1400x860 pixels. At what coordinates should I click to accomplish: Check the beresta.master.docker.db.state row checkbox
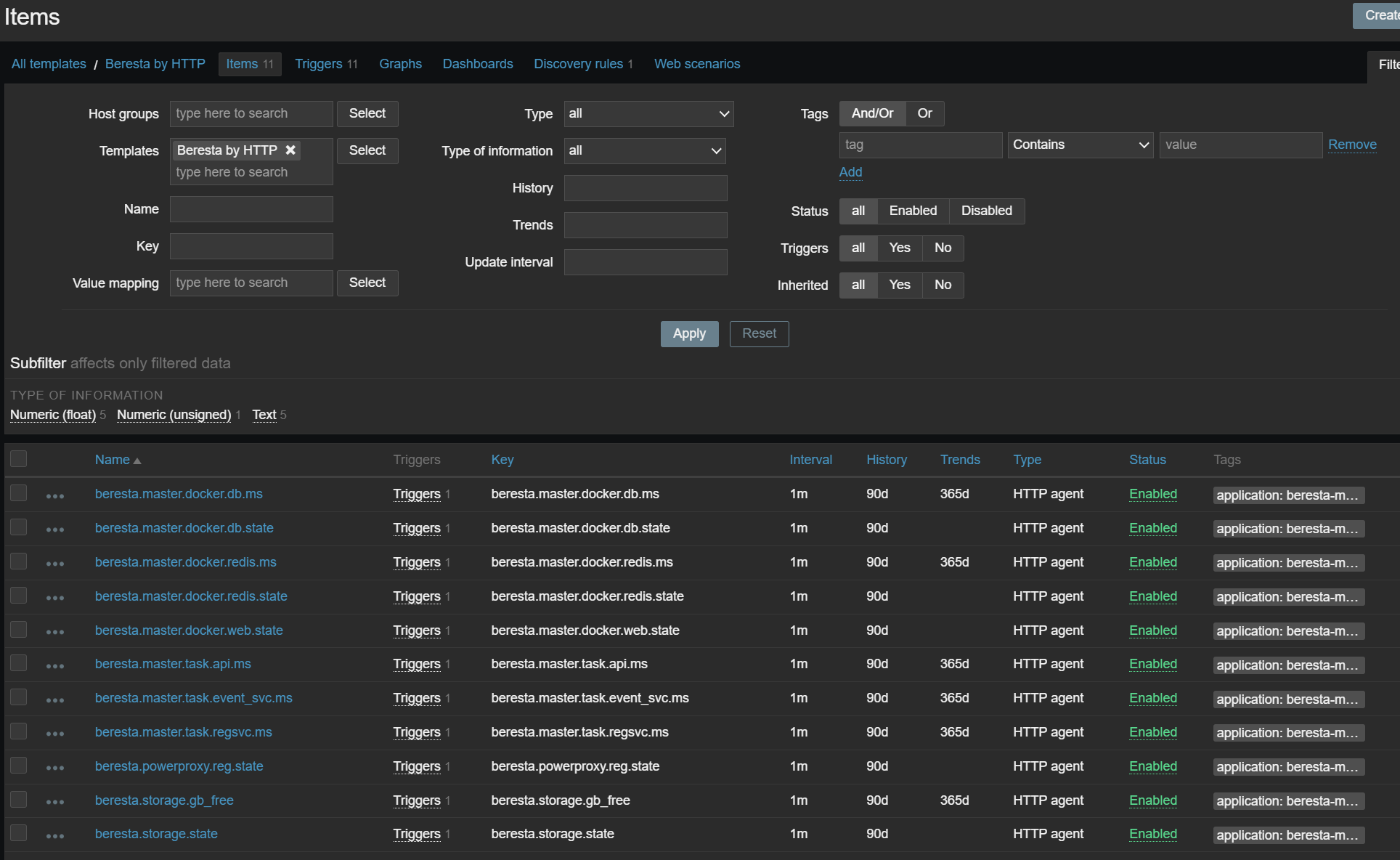point(19,527)
